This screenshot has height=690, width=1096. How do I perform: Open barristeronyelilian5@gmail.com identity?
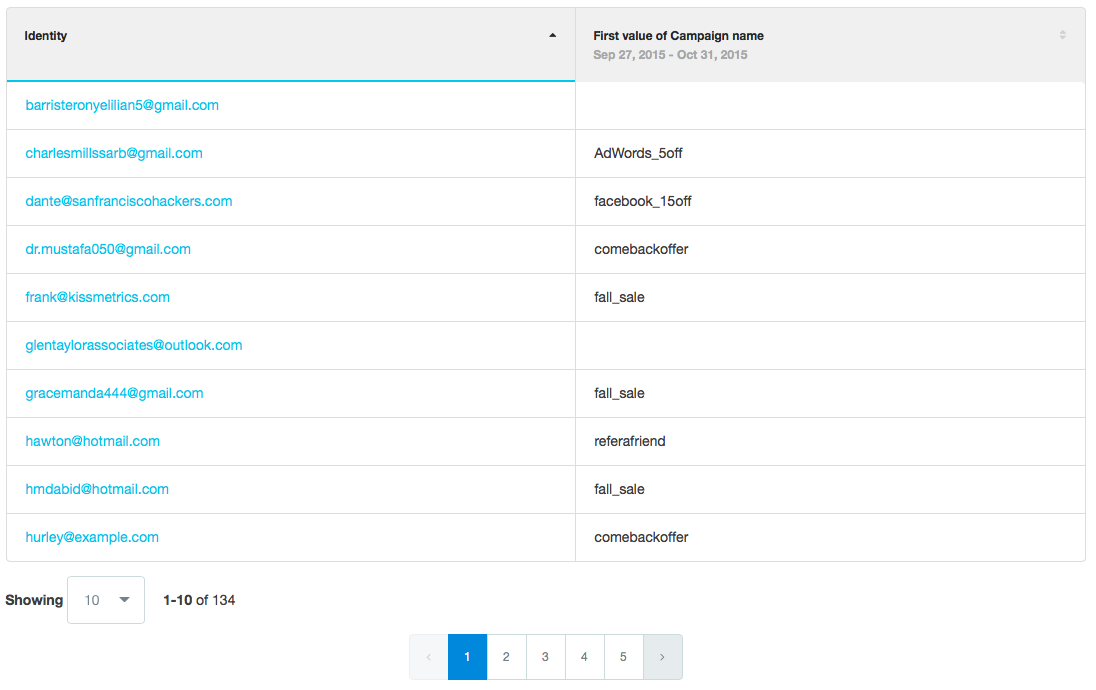[x=122, y=105]
